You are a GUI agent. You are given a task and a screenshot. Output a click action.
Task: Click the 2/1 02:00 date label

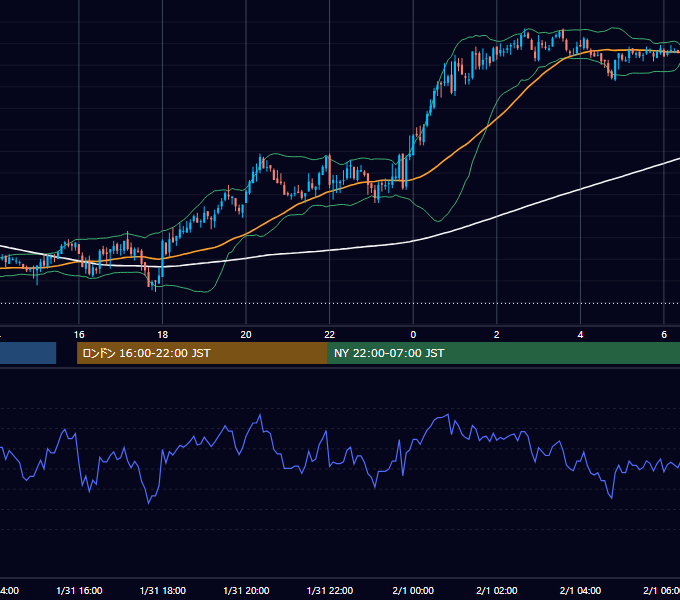(497, 591)
